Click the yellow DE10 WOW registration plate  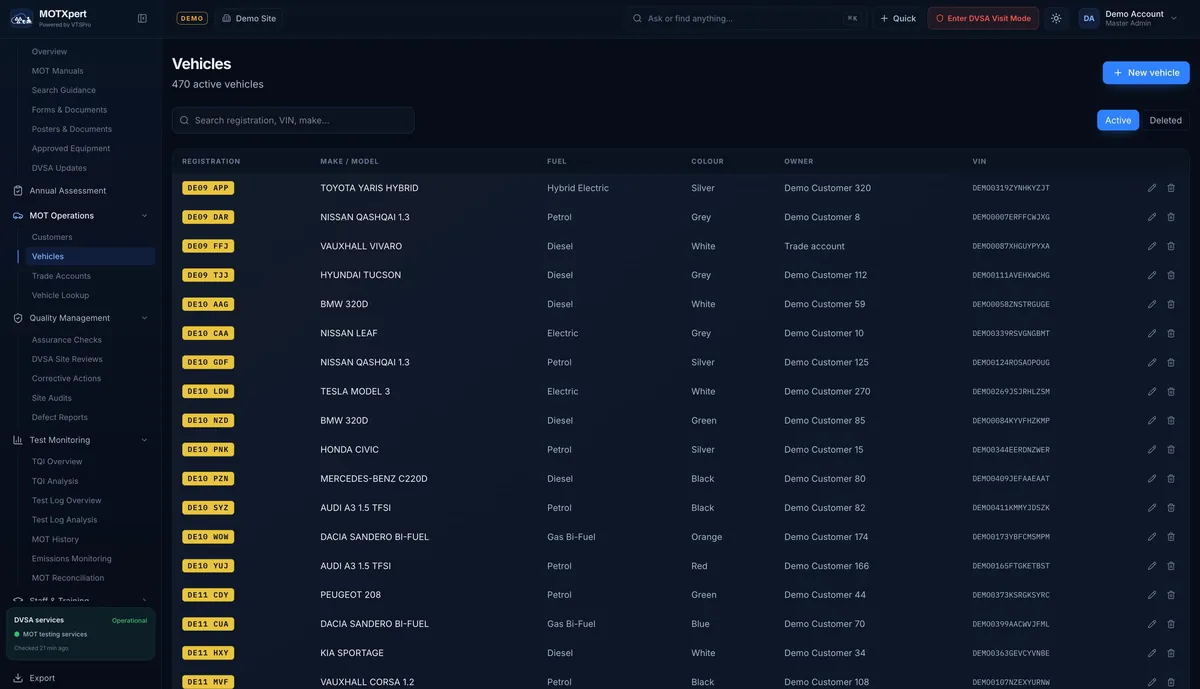208,537
